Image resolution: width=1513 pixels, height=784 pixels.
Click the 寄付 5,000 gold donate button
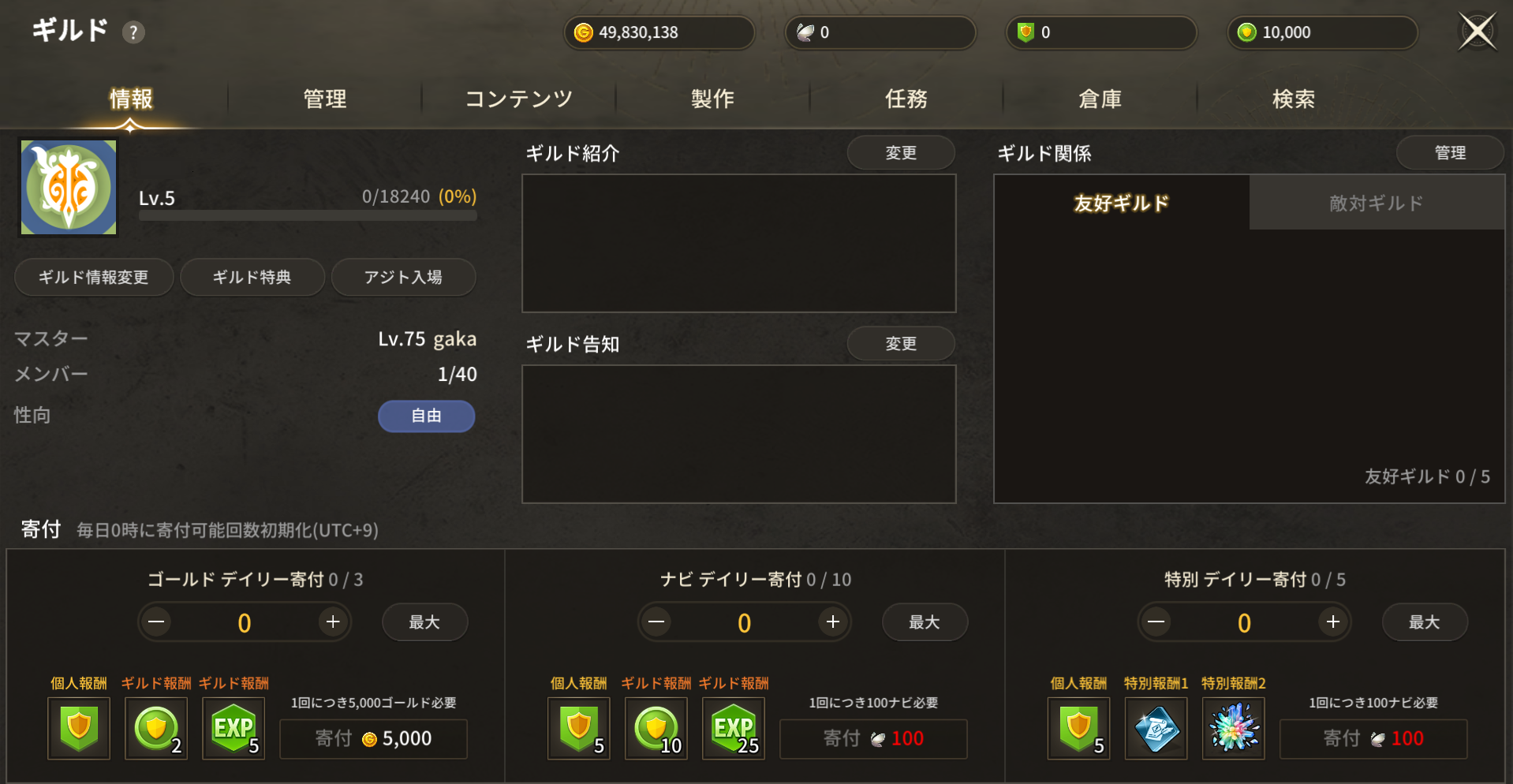(374, 738)
